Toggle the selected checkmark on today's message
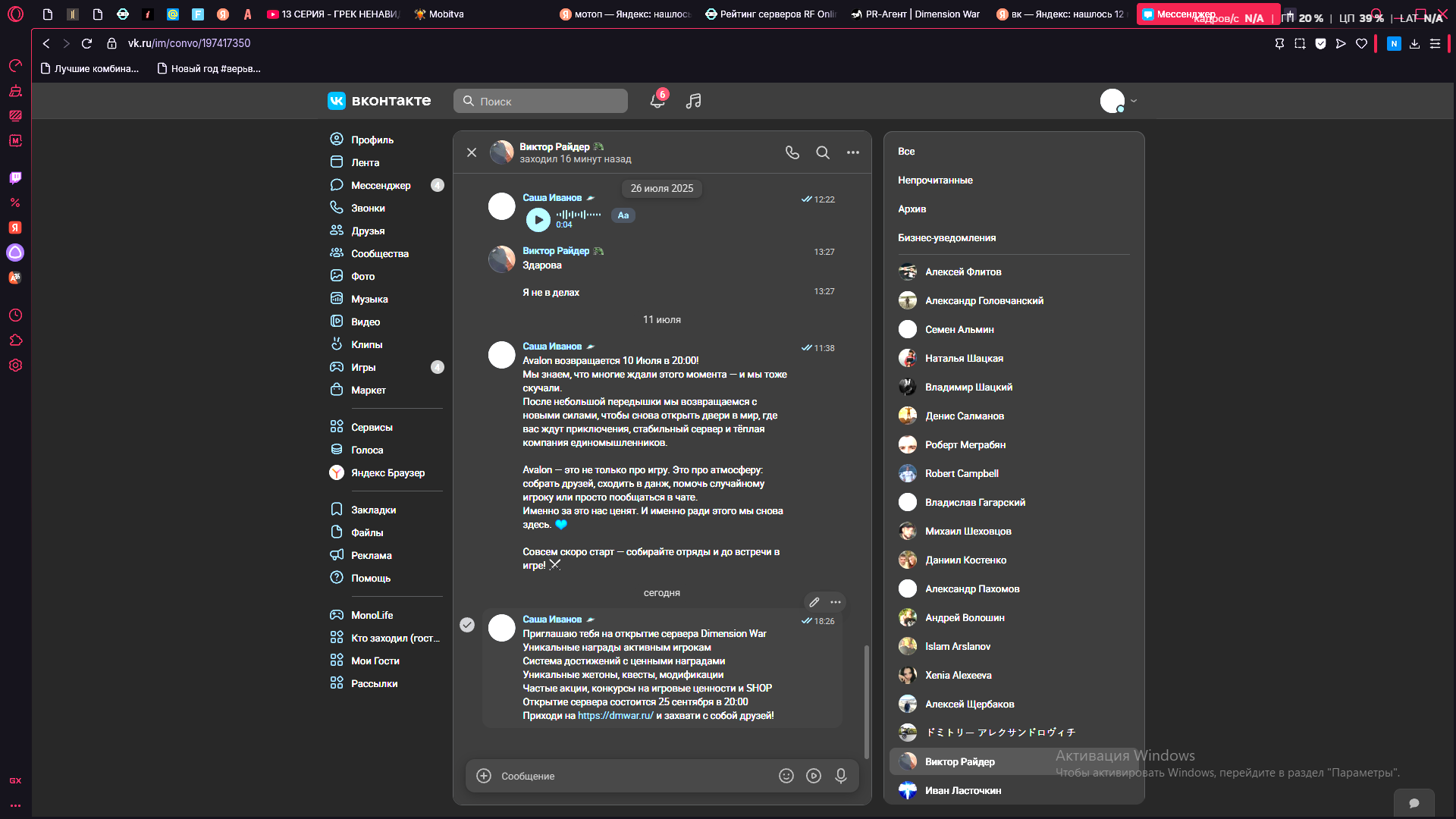Screen dimensions: 1456x819 [467, 625]
